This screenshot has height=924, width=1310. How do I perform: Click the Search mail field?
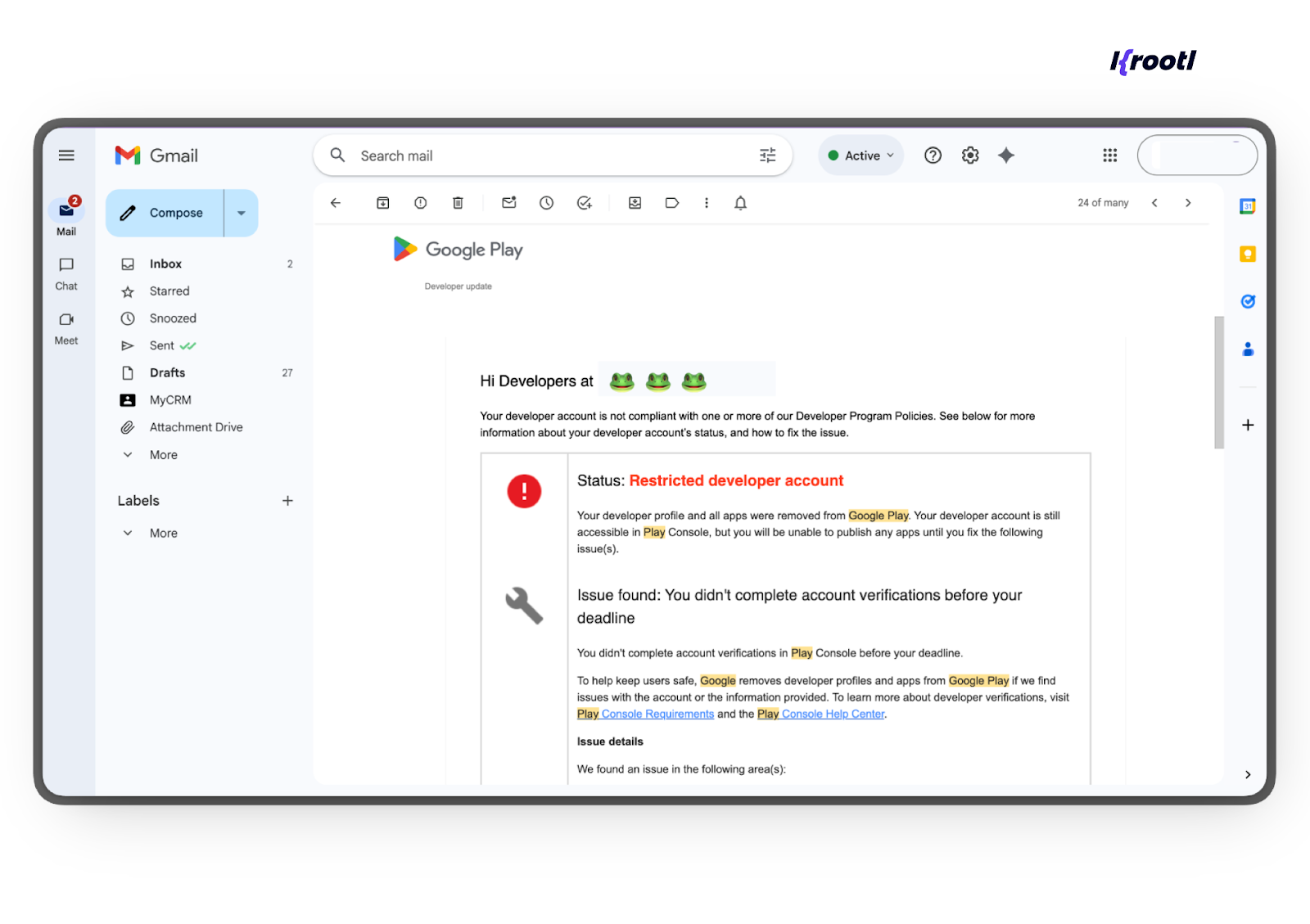(553, 156)
